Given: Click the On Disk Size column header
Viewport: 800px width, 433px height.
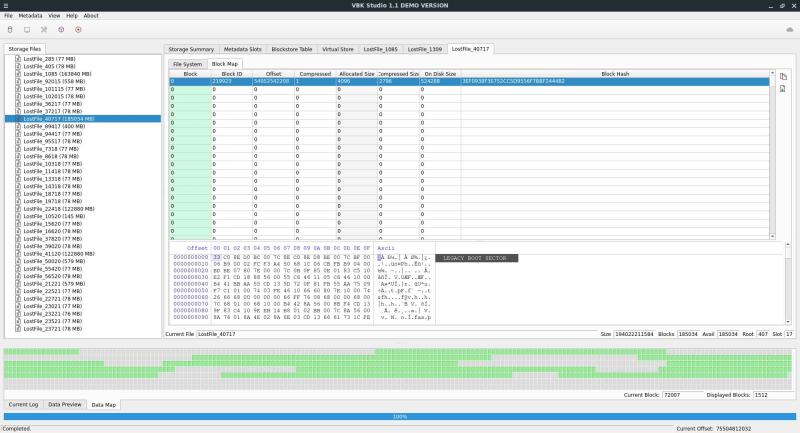Looking at the screenshot, I should pos(440,74).
